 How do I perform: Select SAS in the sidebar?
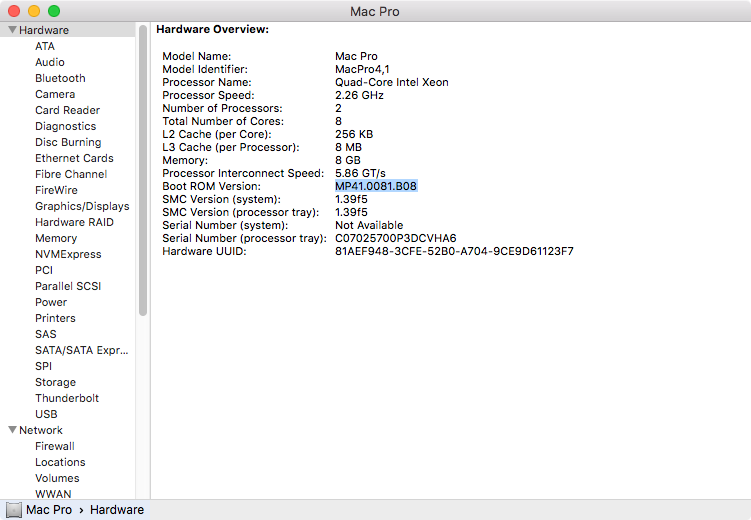46,334
